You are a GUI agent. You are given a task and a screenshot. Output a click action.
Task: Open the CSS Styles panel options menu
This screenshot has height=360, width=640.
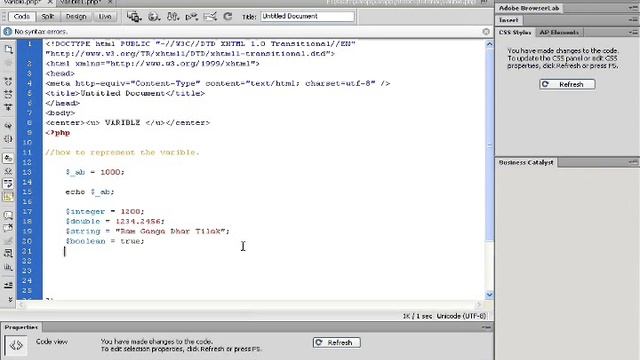tap(634, 32)
